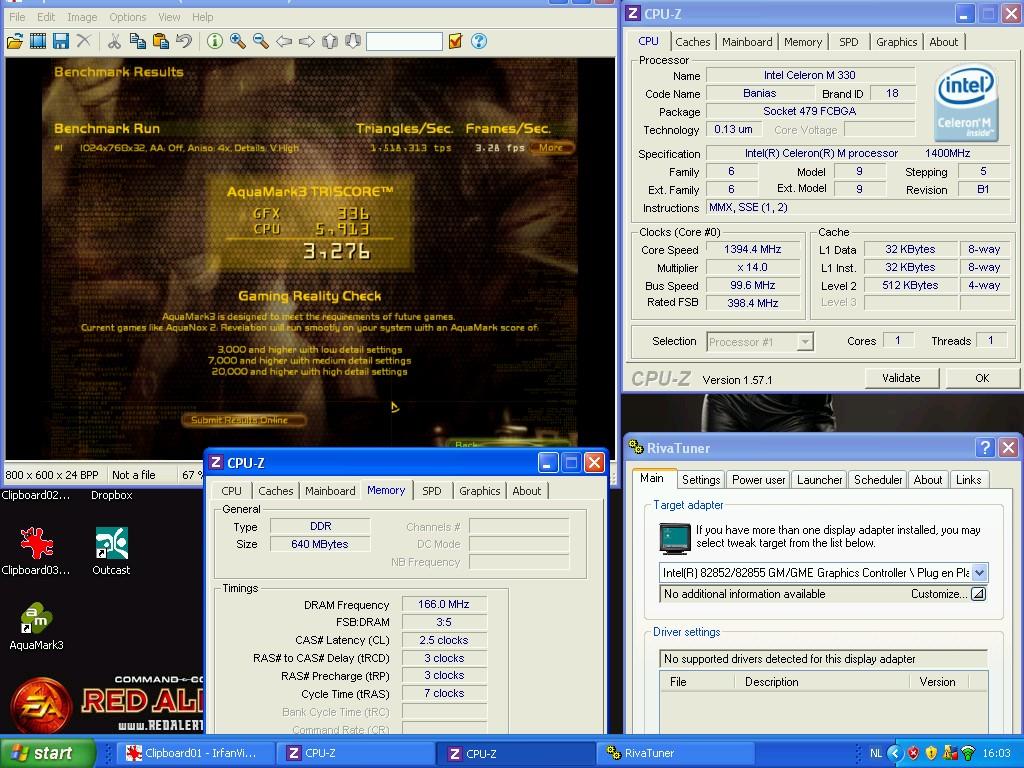Viewport: 1024px width, 768px height.
Task: Click the OK button in CPU-Z
Action: coord(982,378)
